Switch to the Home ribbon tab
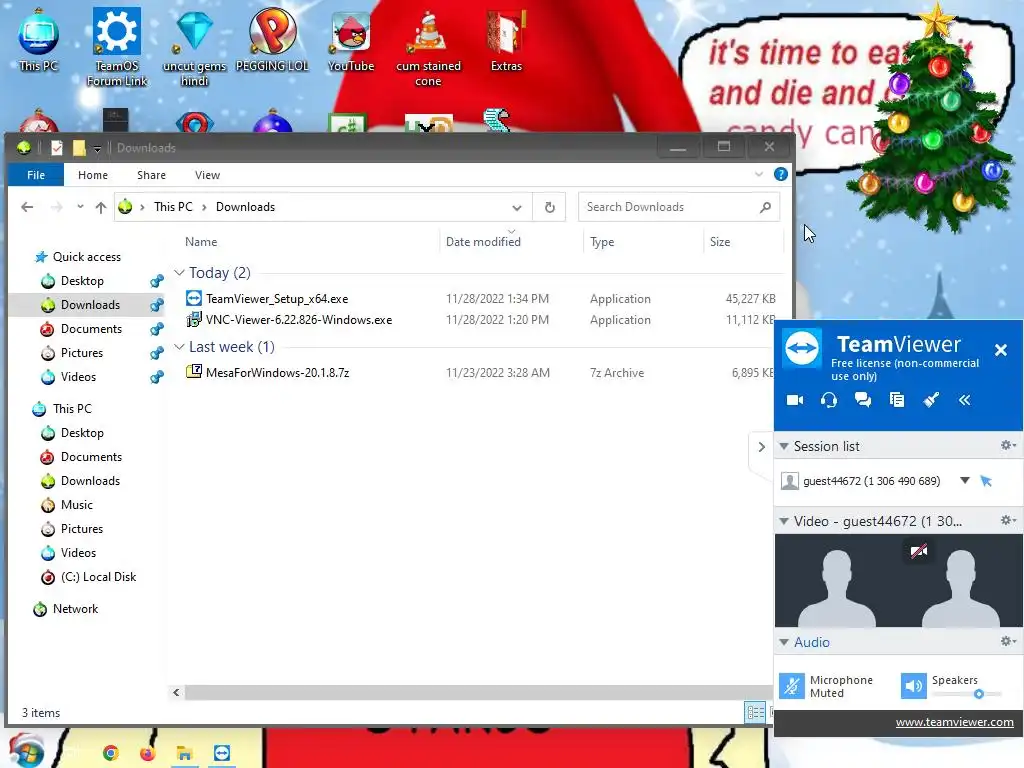 (93, 175)
